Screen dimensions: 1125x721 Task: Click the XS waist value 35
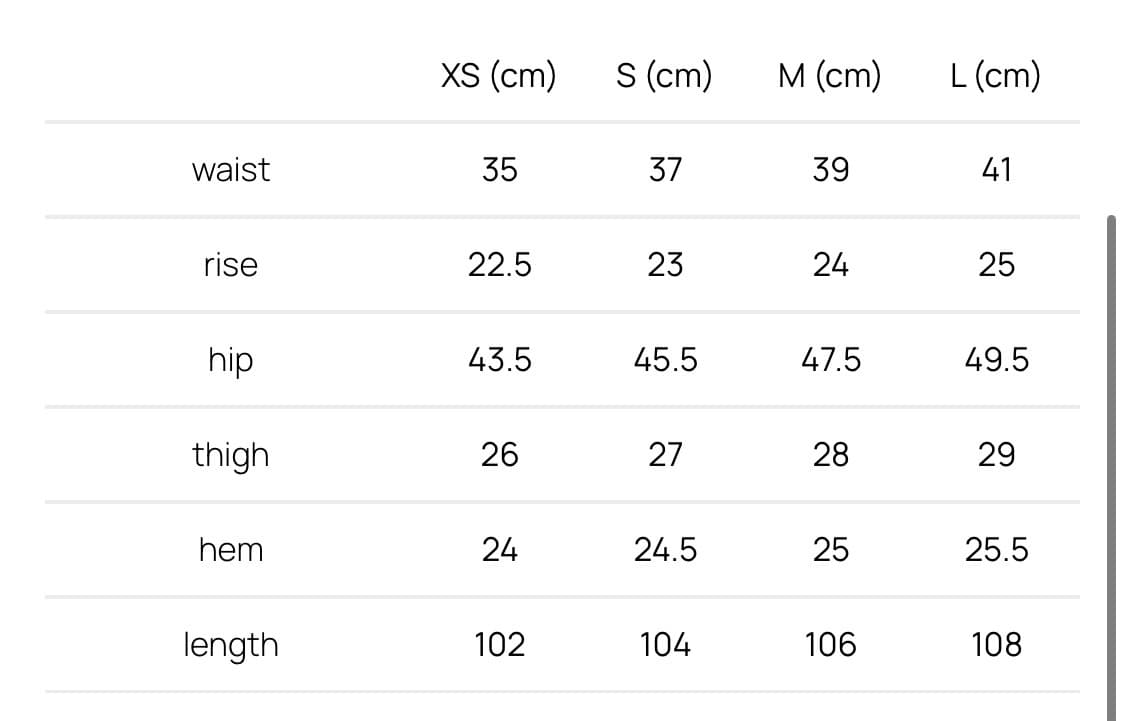click(x=499, y=170)
